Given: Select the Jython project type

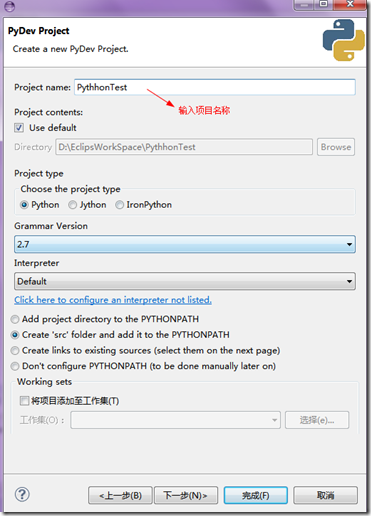Looking at the screenshot, I should point(72,205).
